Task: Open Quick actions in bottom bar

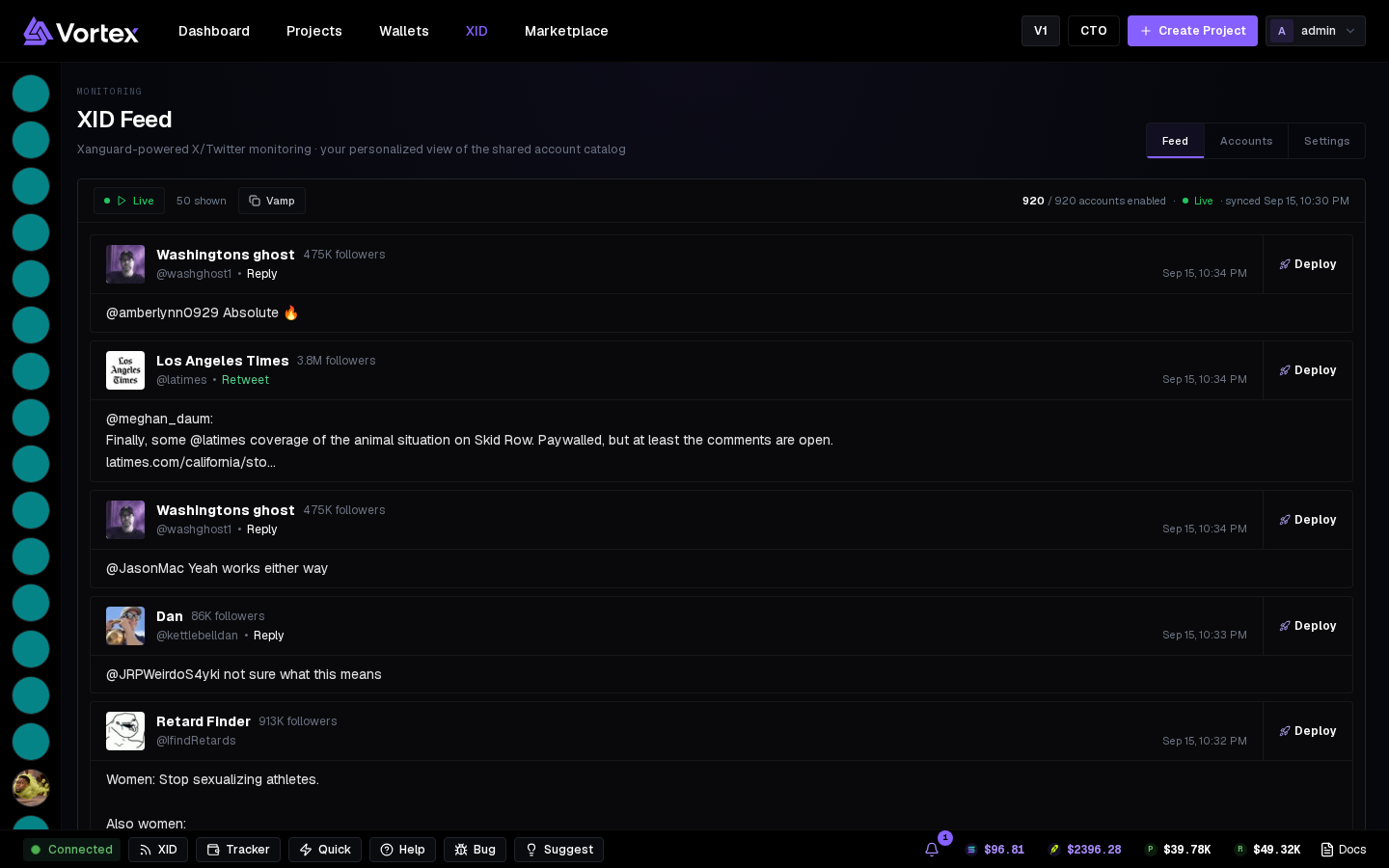Action: pyautogui.click(x=325, y=850)
